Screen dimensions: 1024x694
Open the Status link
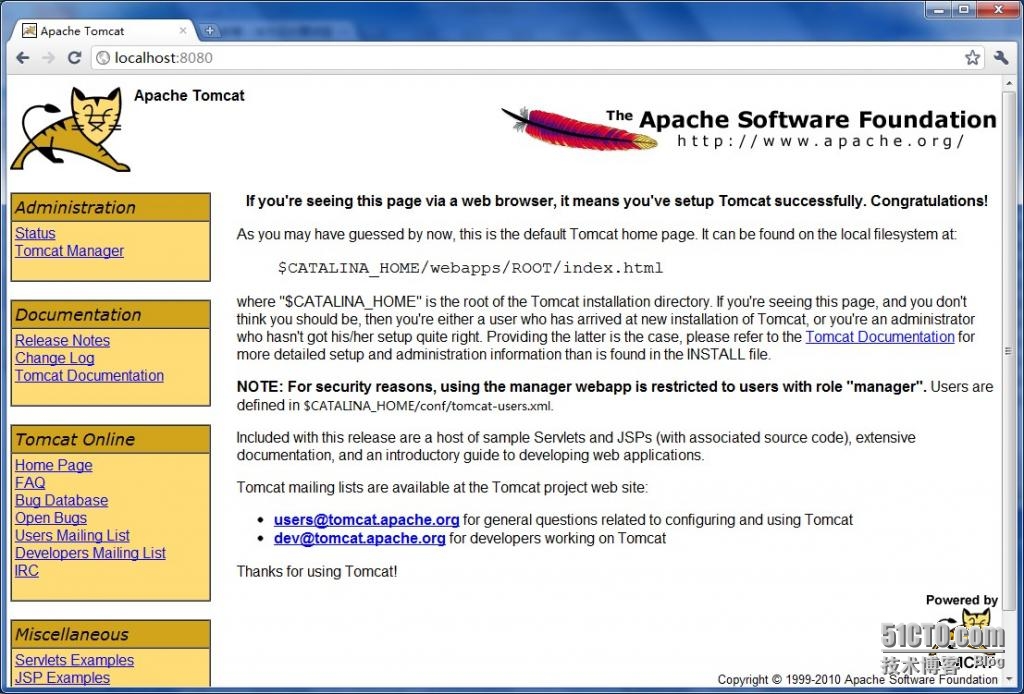click(35, 233)
